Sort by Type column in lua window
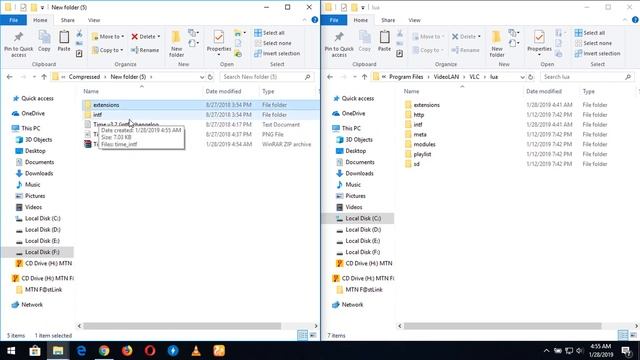The image size is (640, 360). [x=589, y=91]
